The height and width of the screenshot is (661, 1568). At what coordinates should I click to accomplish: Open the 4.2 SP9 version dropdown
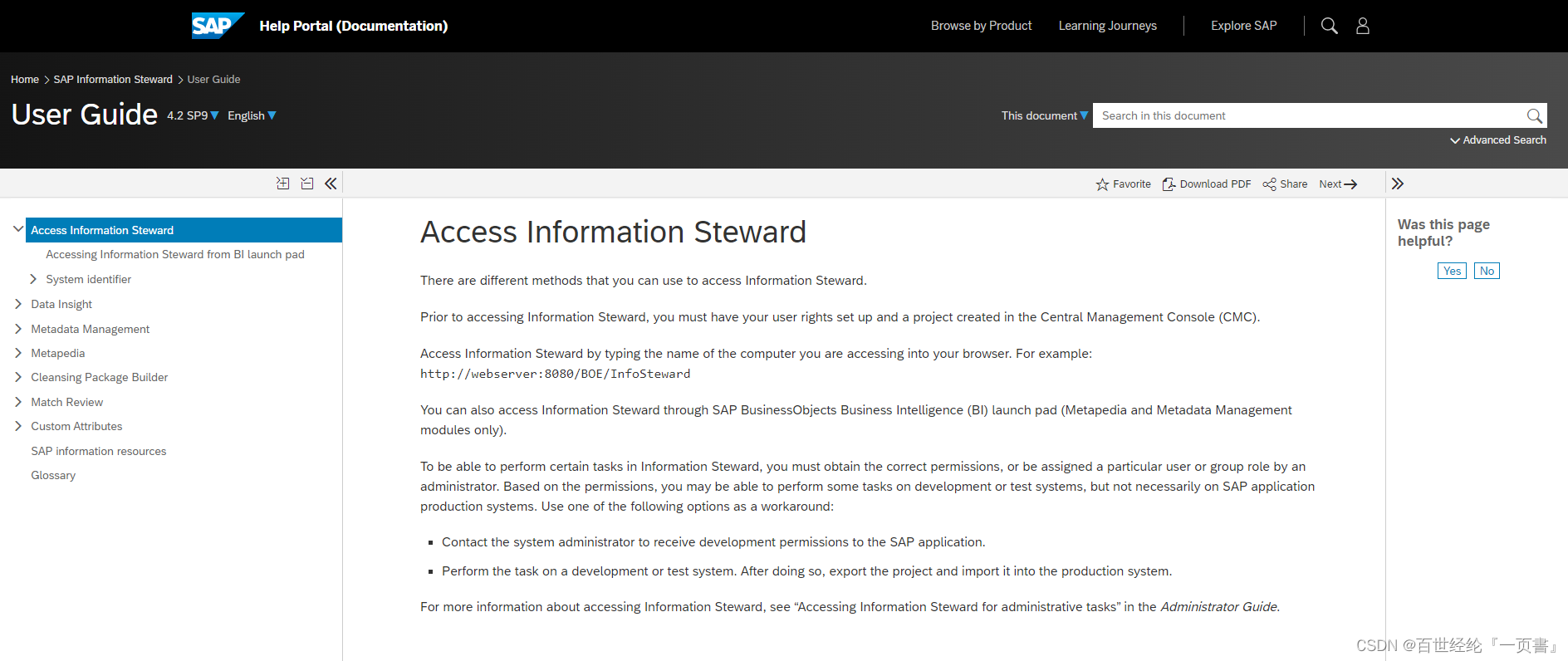193,115
